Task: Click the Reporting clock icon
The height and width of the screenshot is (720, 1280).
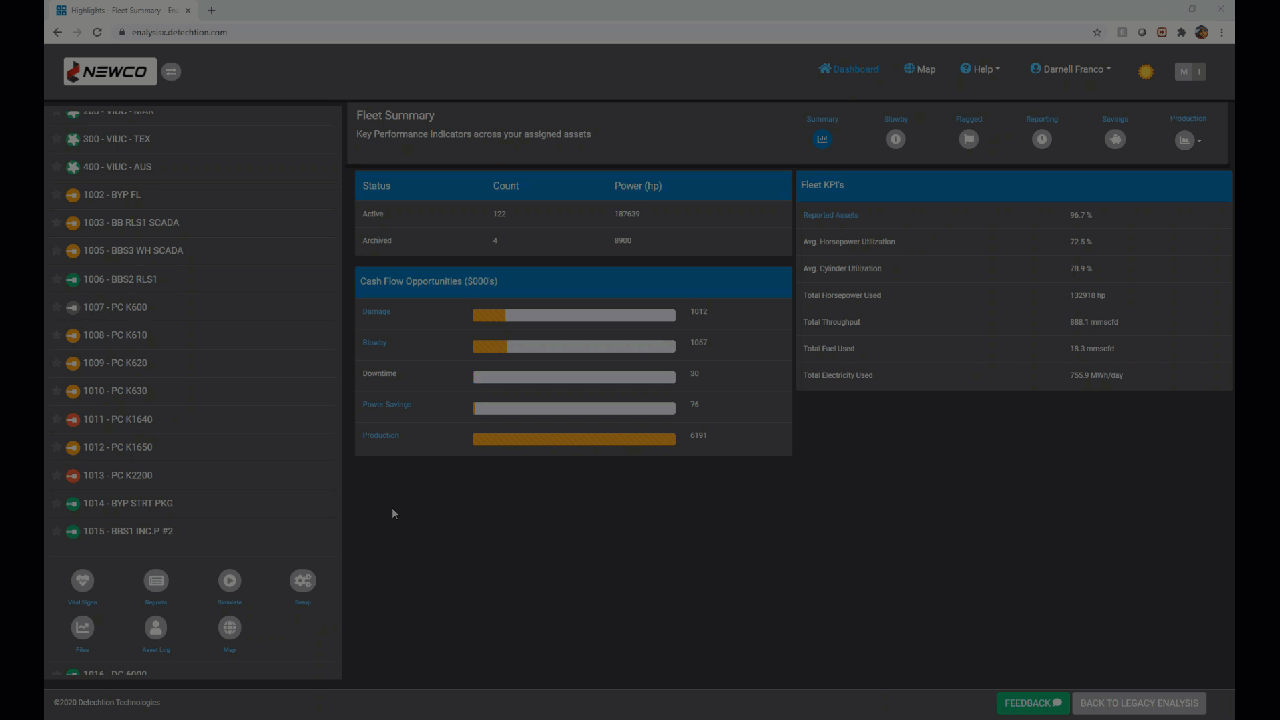Action: point(1042,139)
